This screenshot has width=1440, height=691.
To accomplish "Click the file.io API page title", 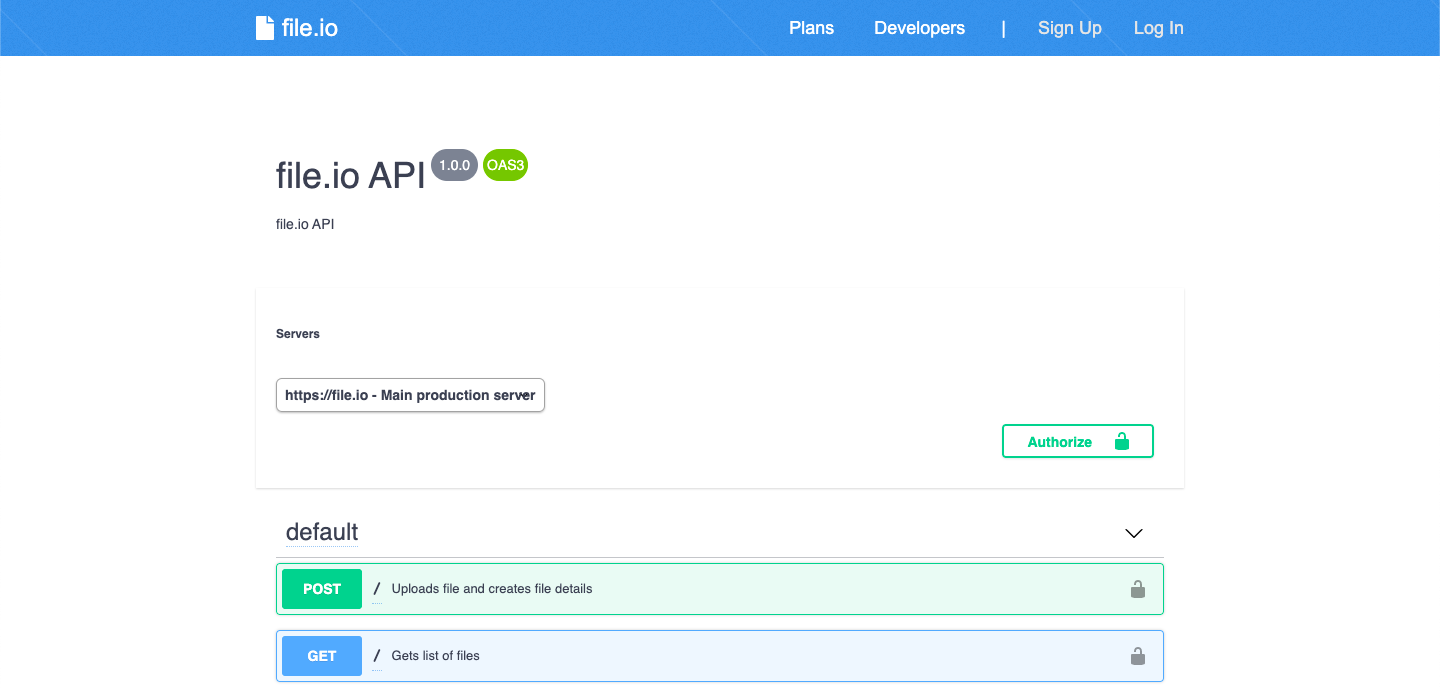I will pyautogui.click(x=348, y=173).
